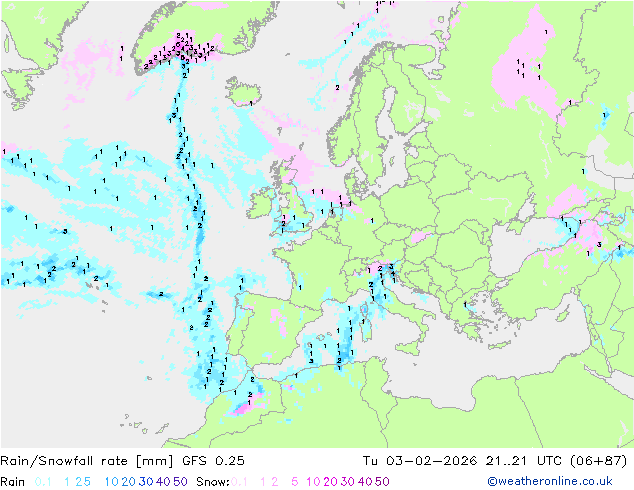This screenshot has width=634, height=490.
Task: Click the Rain legend value 10
Action: 112,482
